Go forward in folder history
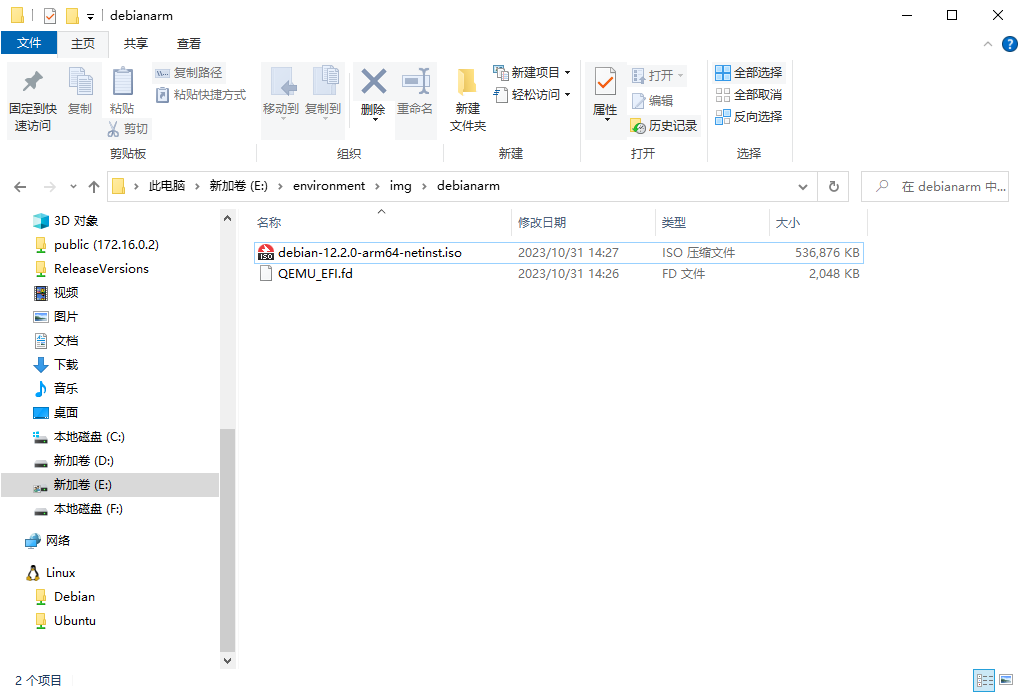 pyautogui.click(x=50, y=187)
